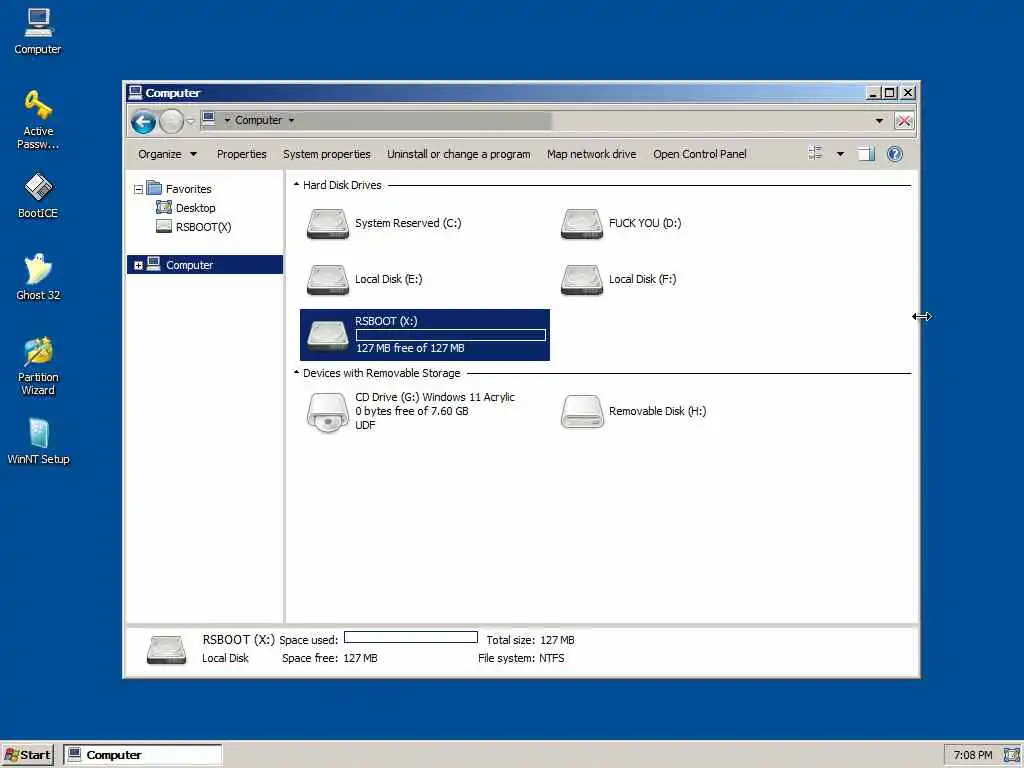Open the Organize menu
This screenshot has width=1024, height=768.
pyautogui.click(x=167, y=154)
